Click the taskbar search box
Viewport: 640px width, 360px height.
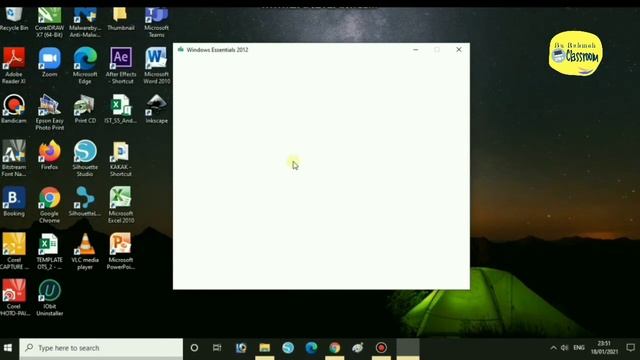pyautogui.click(x=101, y=348)
